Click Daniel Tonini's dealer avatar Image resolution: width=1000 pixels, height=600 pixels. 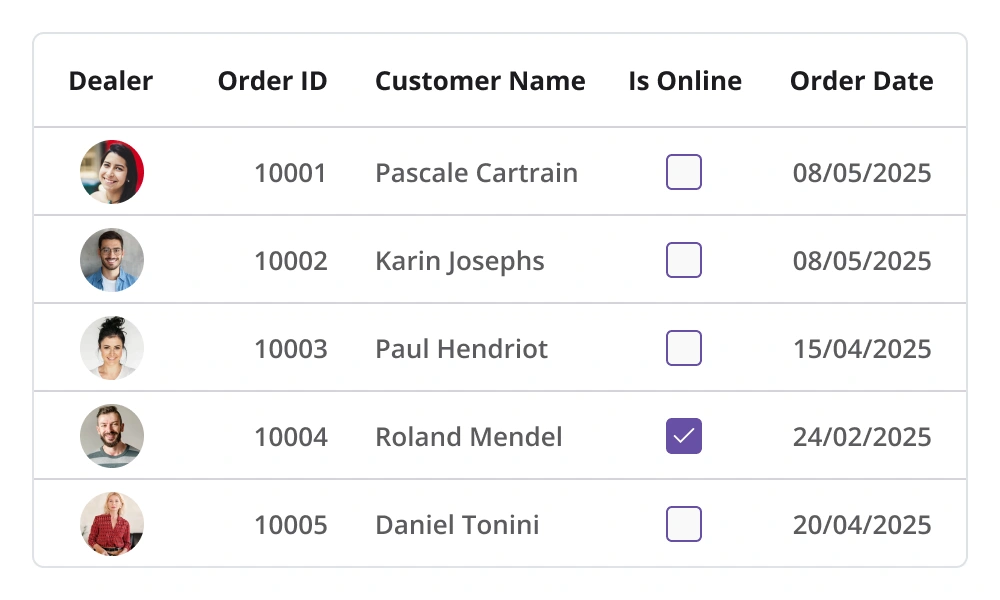click(x=112, y=524)
